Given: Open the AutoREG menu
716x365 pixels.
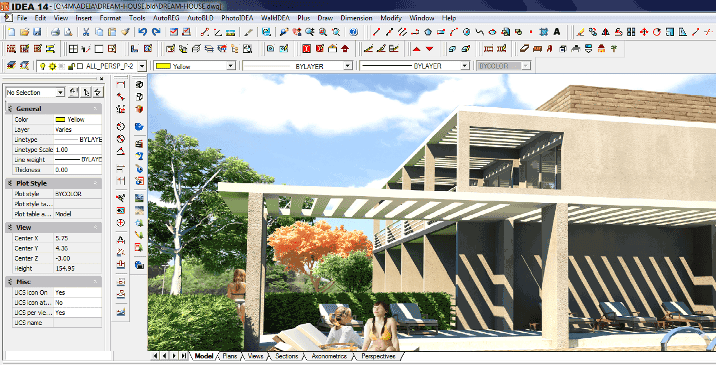Looking at the screenshot, I should (x=166, y=18).
